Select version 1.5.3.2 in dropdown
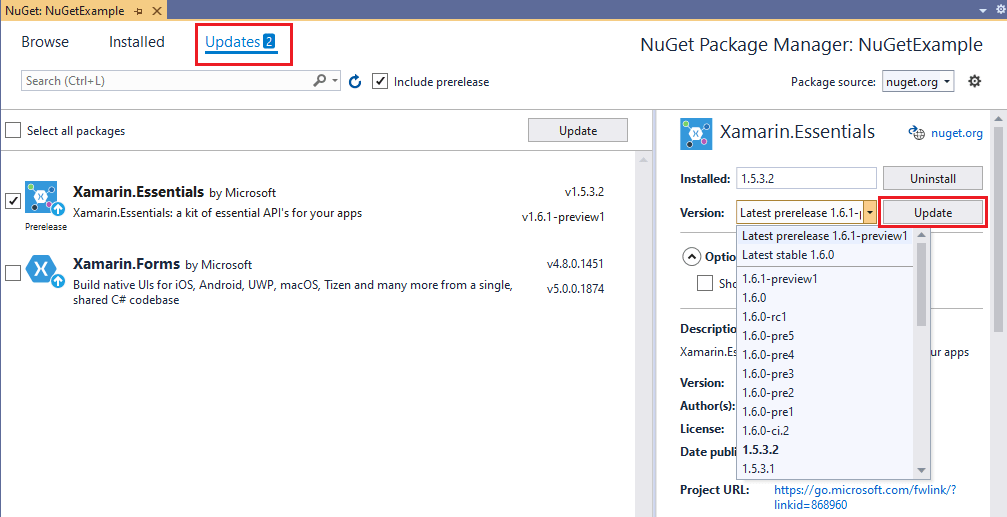Screen dimensions: 1007x517 click(825, 449)
